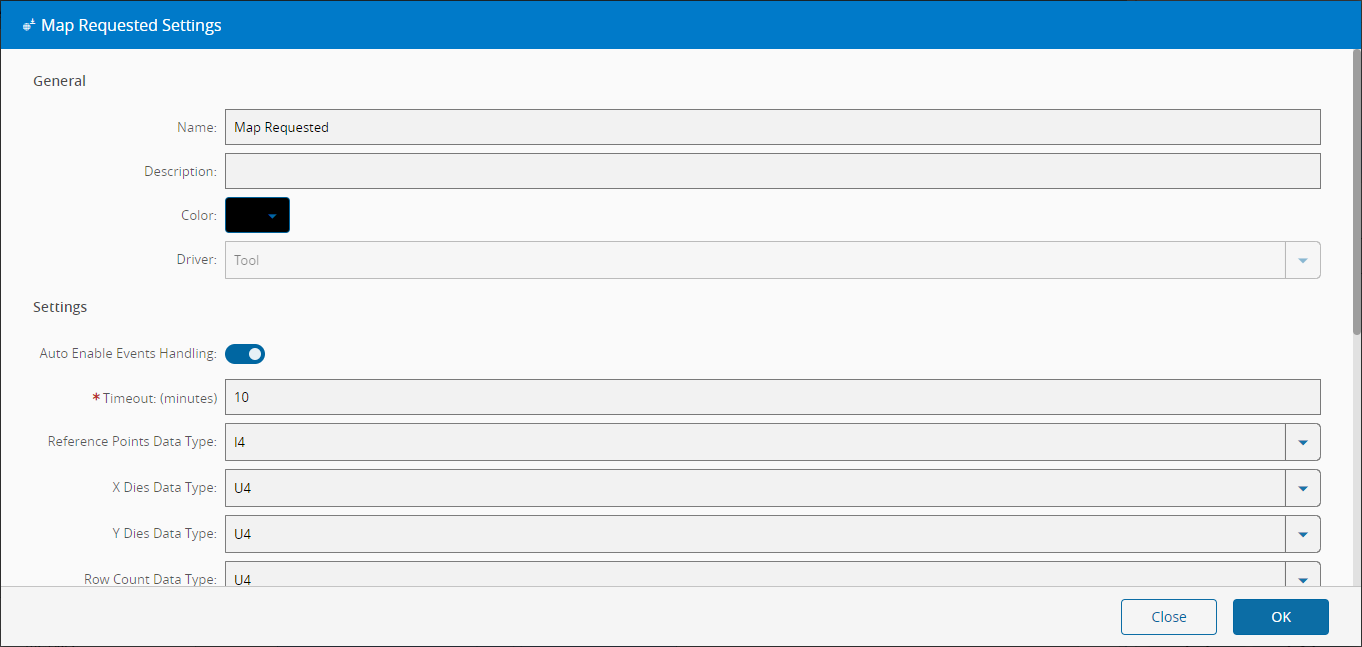The width and height of the screenshot is (1362, 647).
Task: Click the Map Requested Settings title icon
Action: (29, 26)
